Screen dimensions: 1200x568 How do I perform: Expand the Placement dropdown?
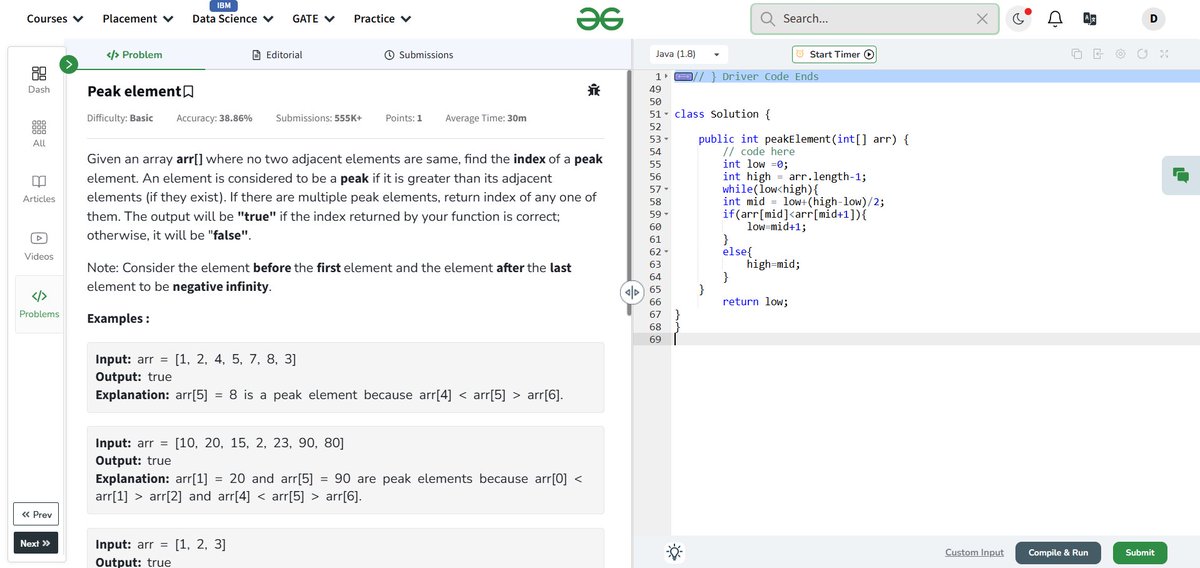(138, 18)
